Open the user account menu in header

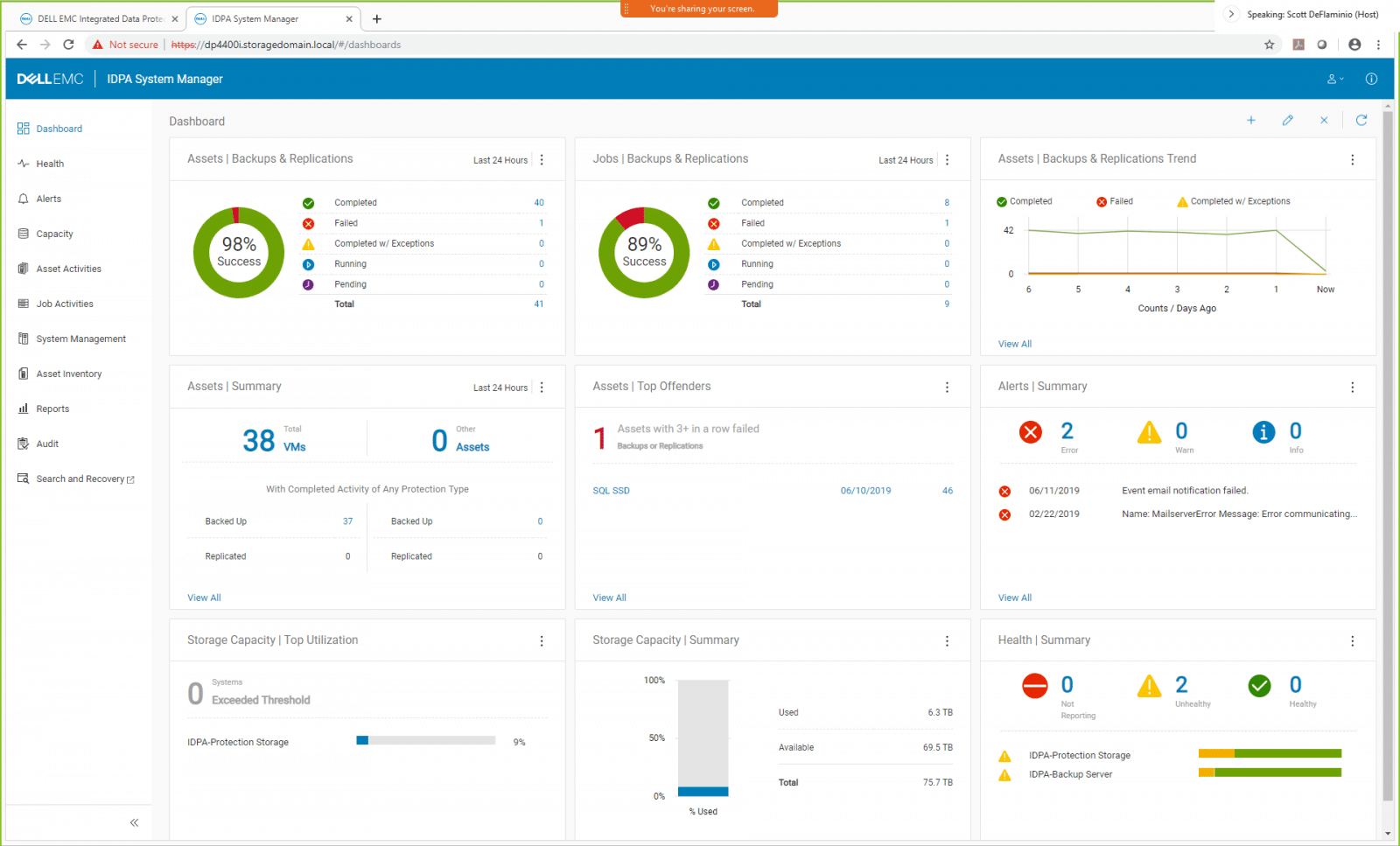click(1335, 79)
